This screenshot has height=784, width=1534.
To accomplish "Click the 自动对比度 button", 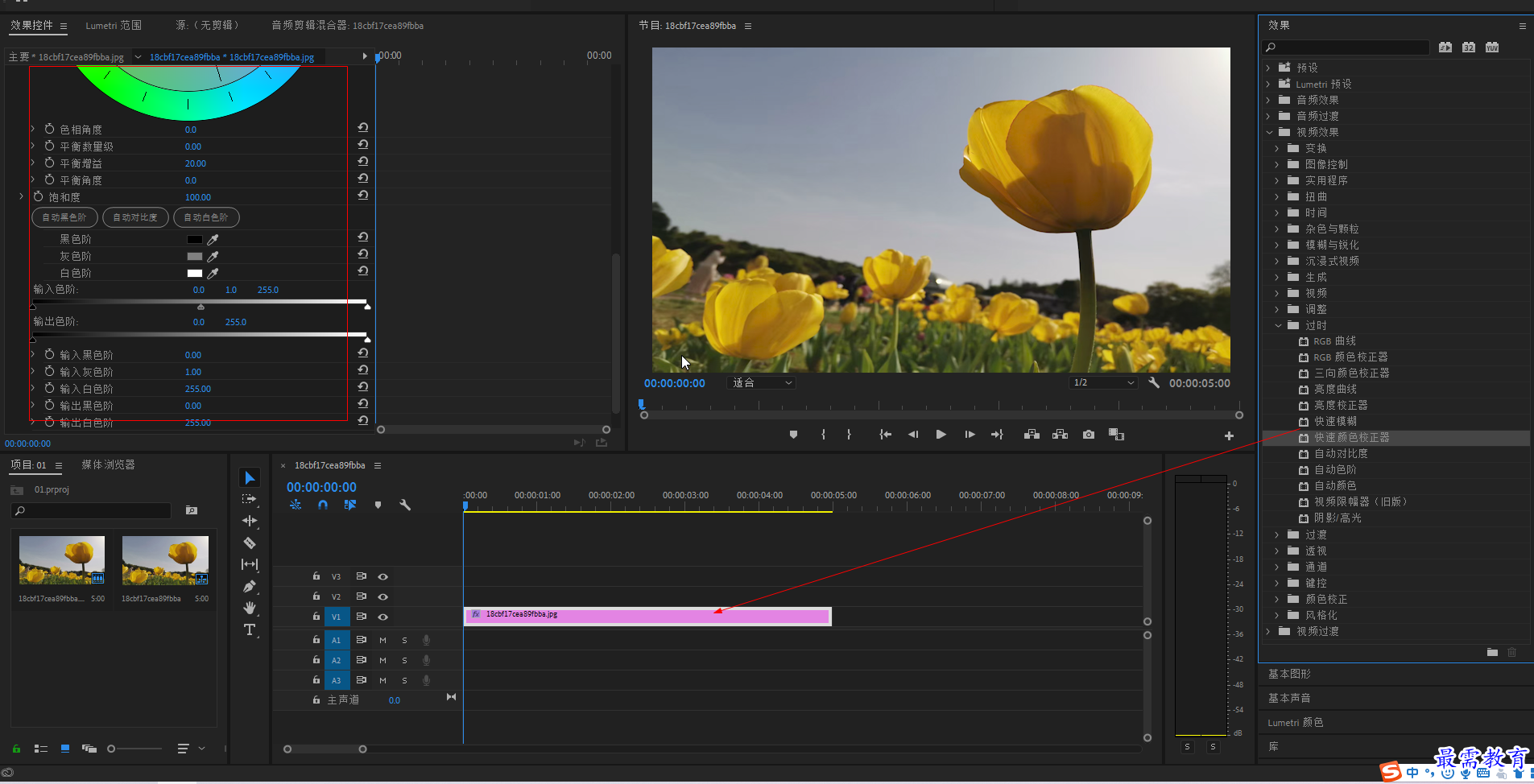I will (x=135, y=217).
